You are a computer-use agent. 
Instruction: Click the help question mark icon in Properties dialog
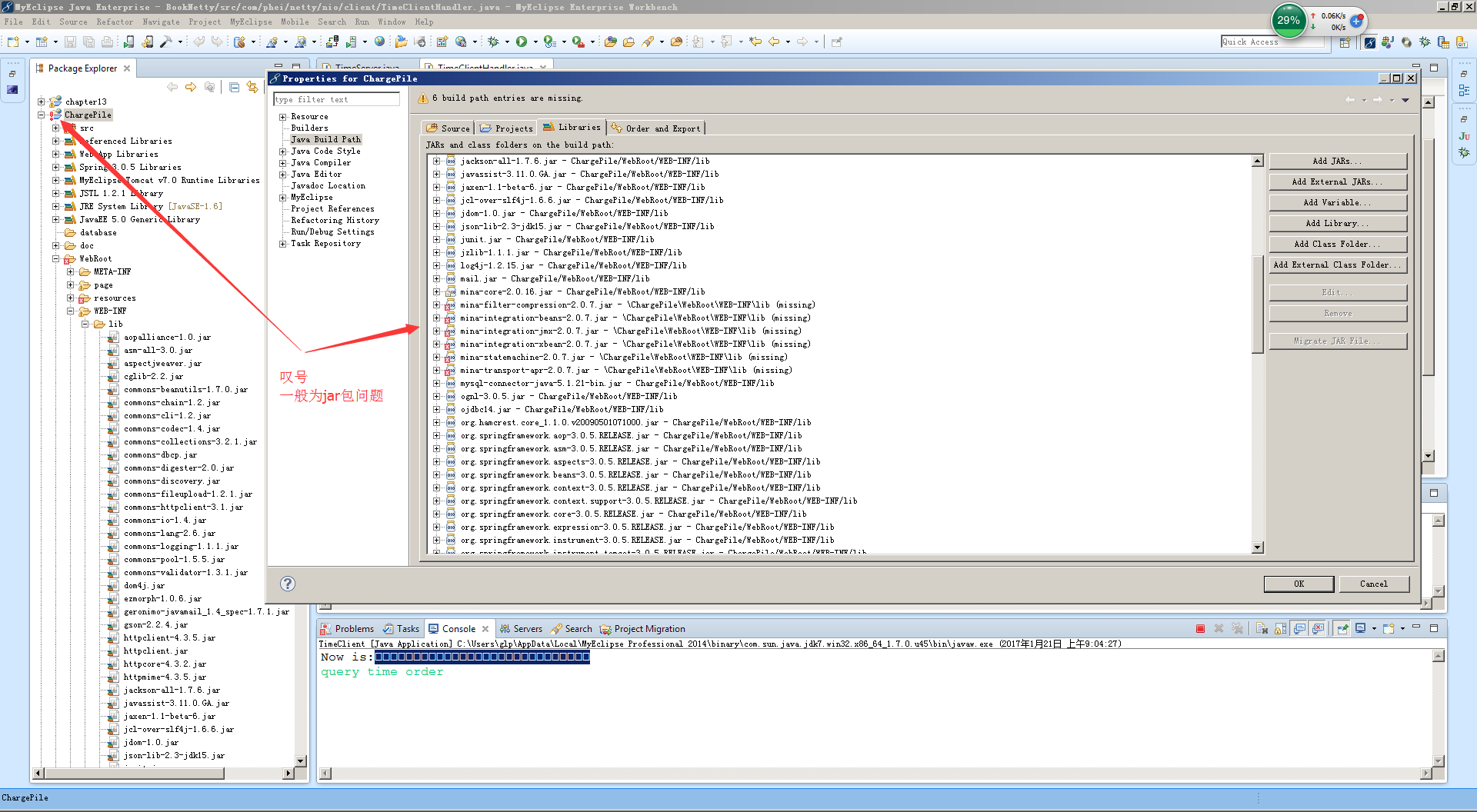[x=288, y=584]
